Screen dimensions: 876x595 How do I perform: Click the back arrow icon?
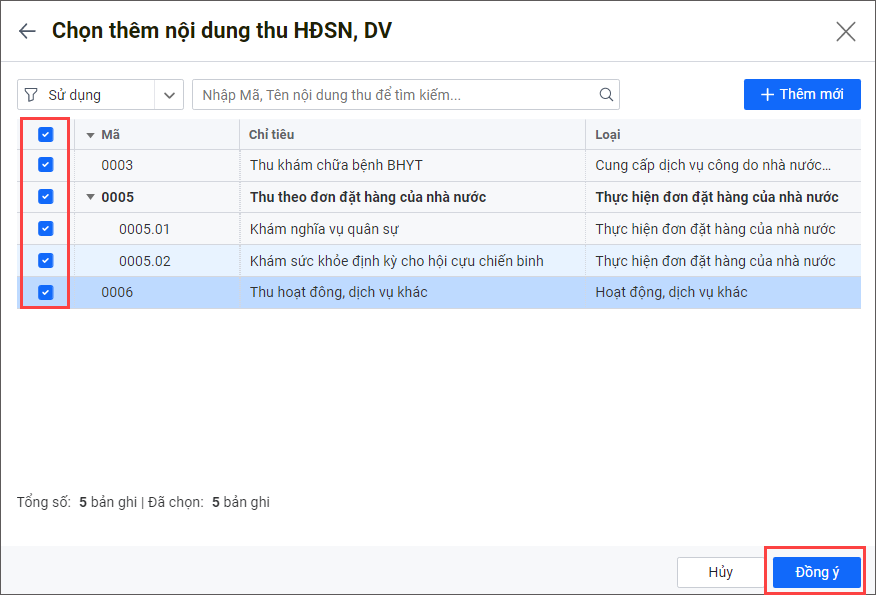click(27, 31)
